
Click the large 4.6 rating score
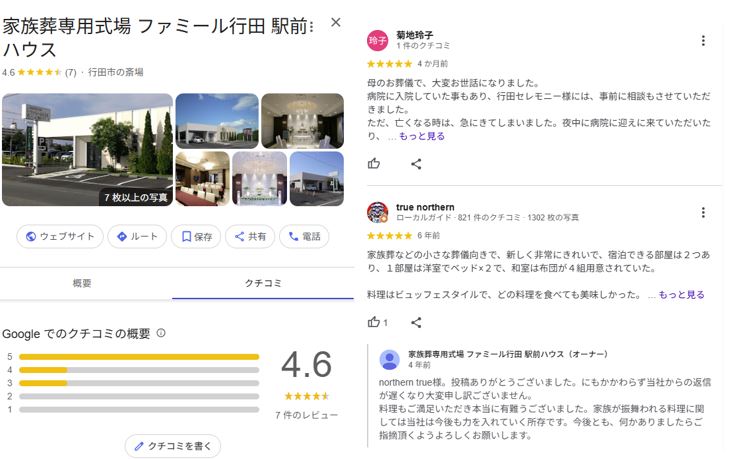tap(307, 365)
